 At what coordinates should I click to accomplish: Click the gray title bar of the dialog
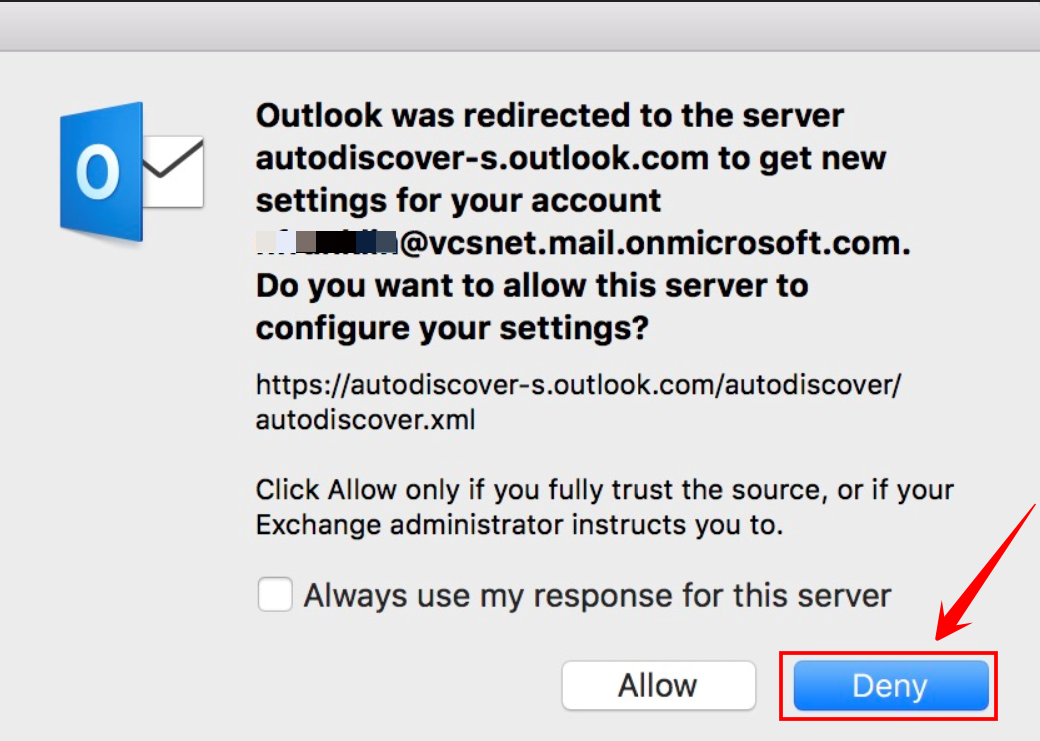(520, 20)
